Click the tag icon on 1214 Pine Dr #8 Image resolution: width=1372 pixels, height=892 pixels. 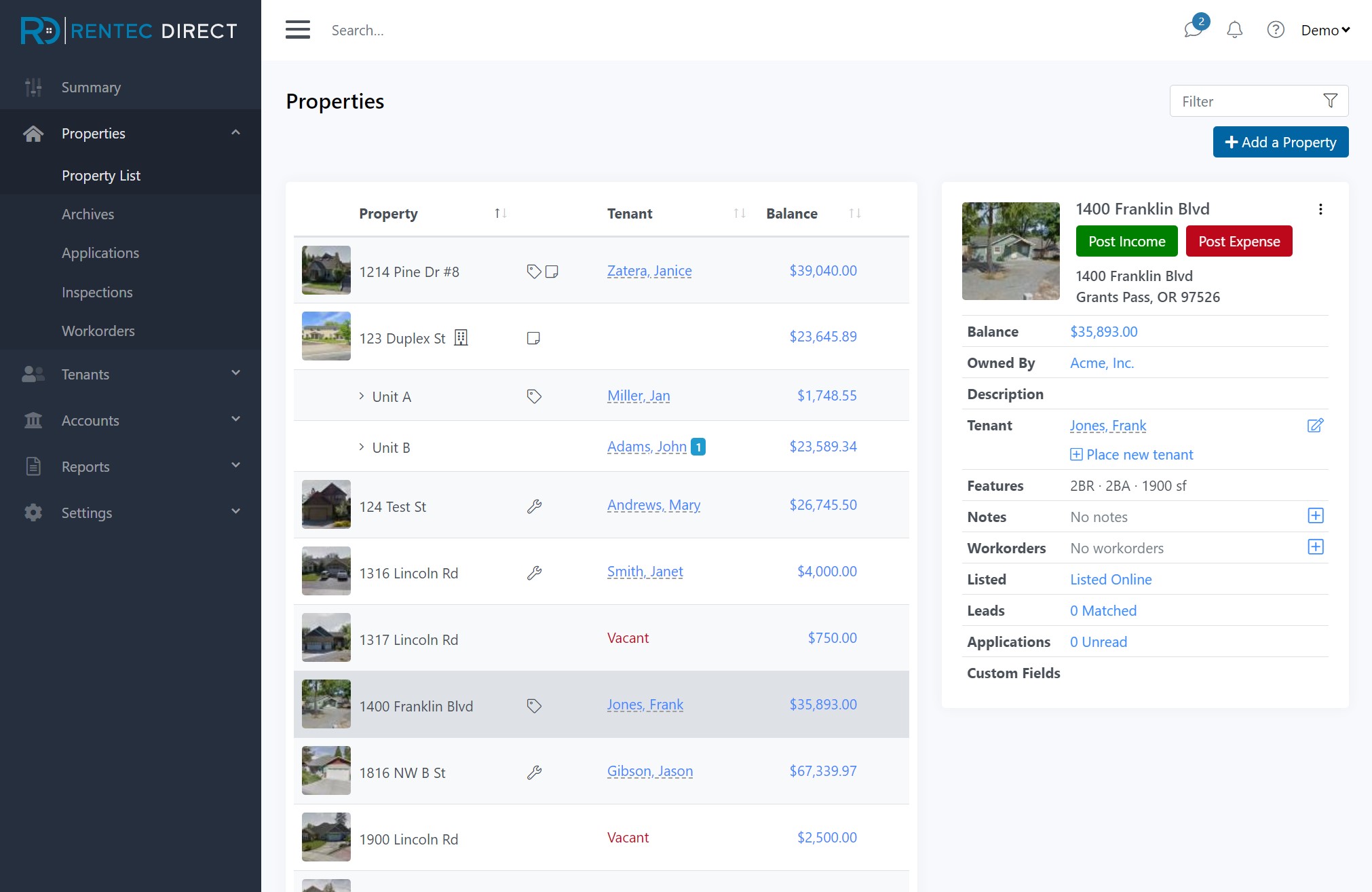tap(534, 272)
